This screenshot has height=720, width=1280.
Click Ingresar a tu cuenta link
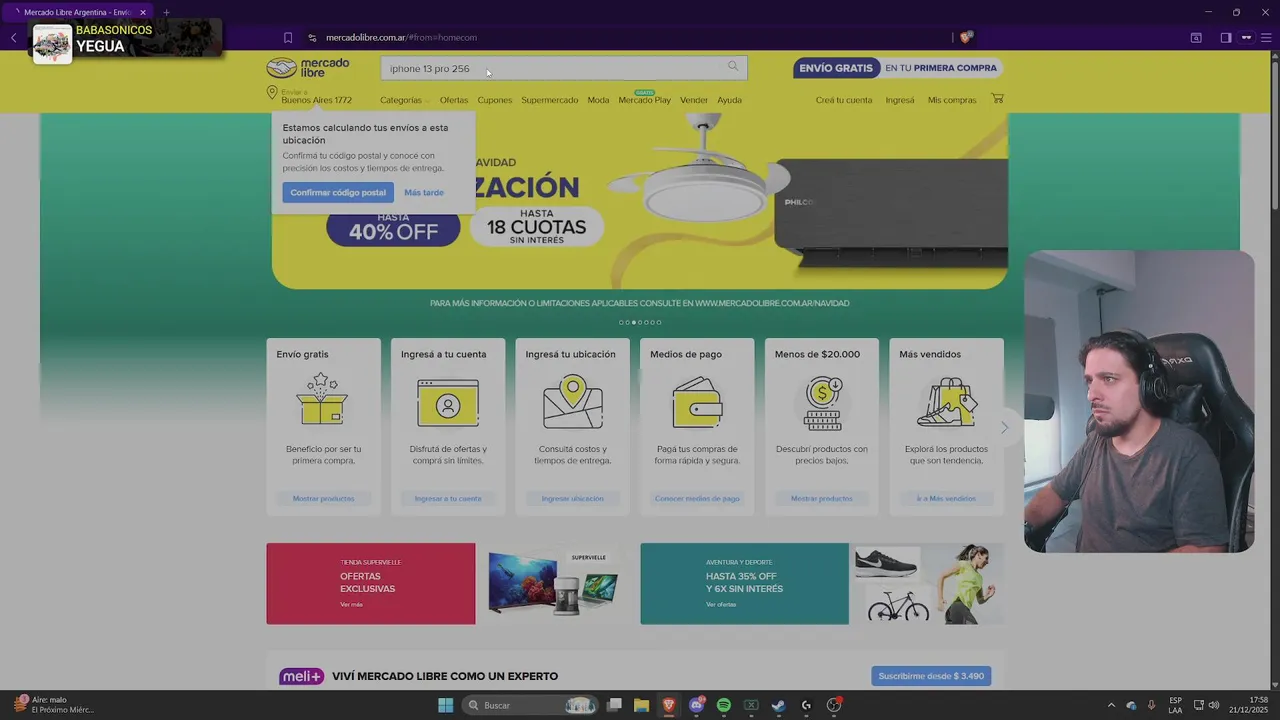click(x=448, y=498)
